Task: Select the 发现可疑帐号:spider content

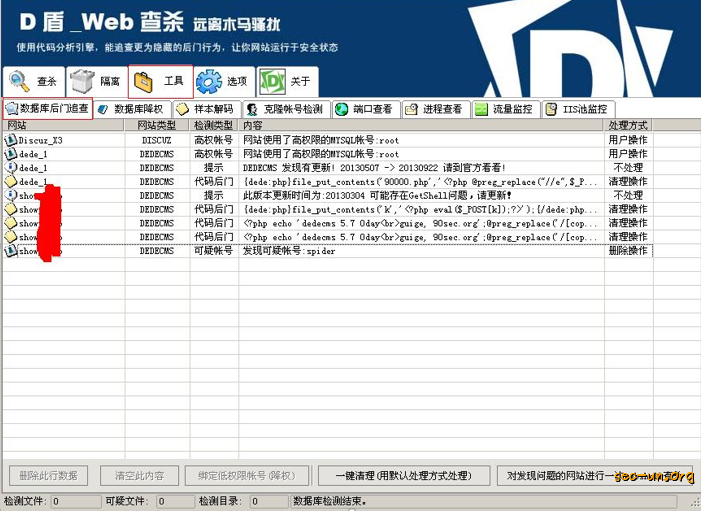Action: point(289,251)
